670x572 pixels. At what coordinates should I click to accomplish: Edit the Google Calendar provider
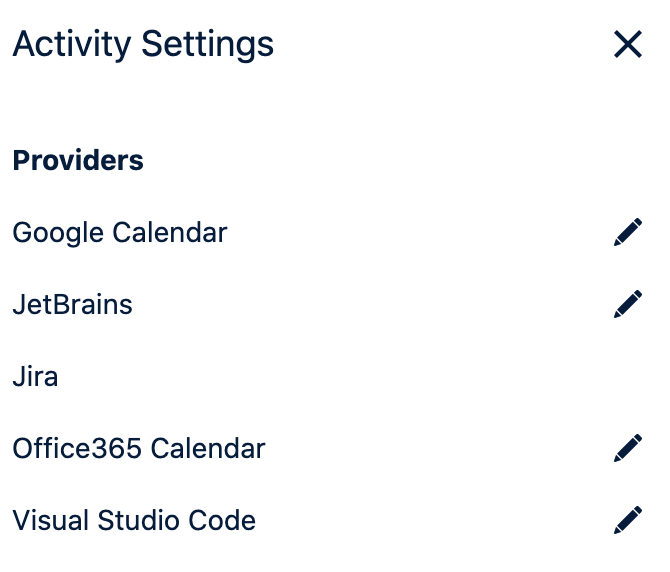pos(628,233)
